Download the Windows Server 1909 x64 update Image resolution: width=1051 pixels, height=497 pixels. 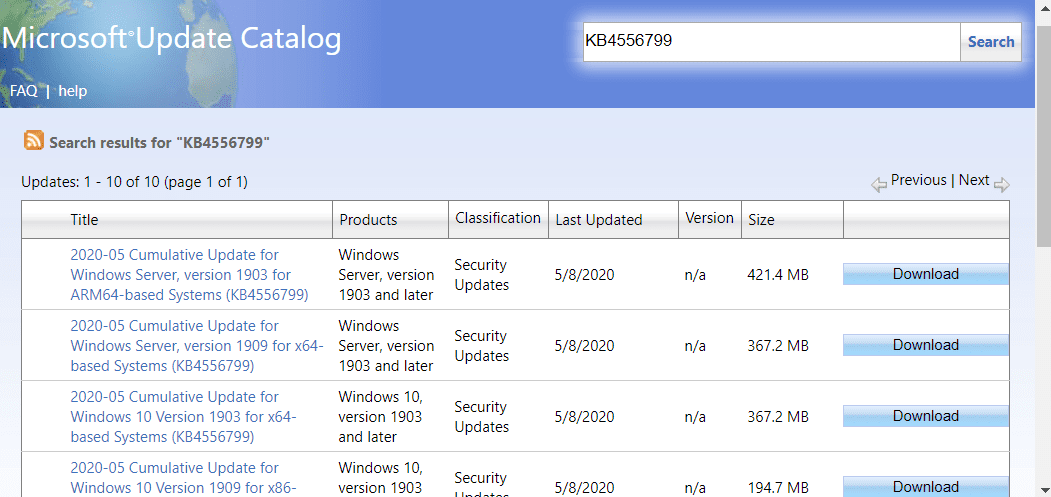click(926, 345)
